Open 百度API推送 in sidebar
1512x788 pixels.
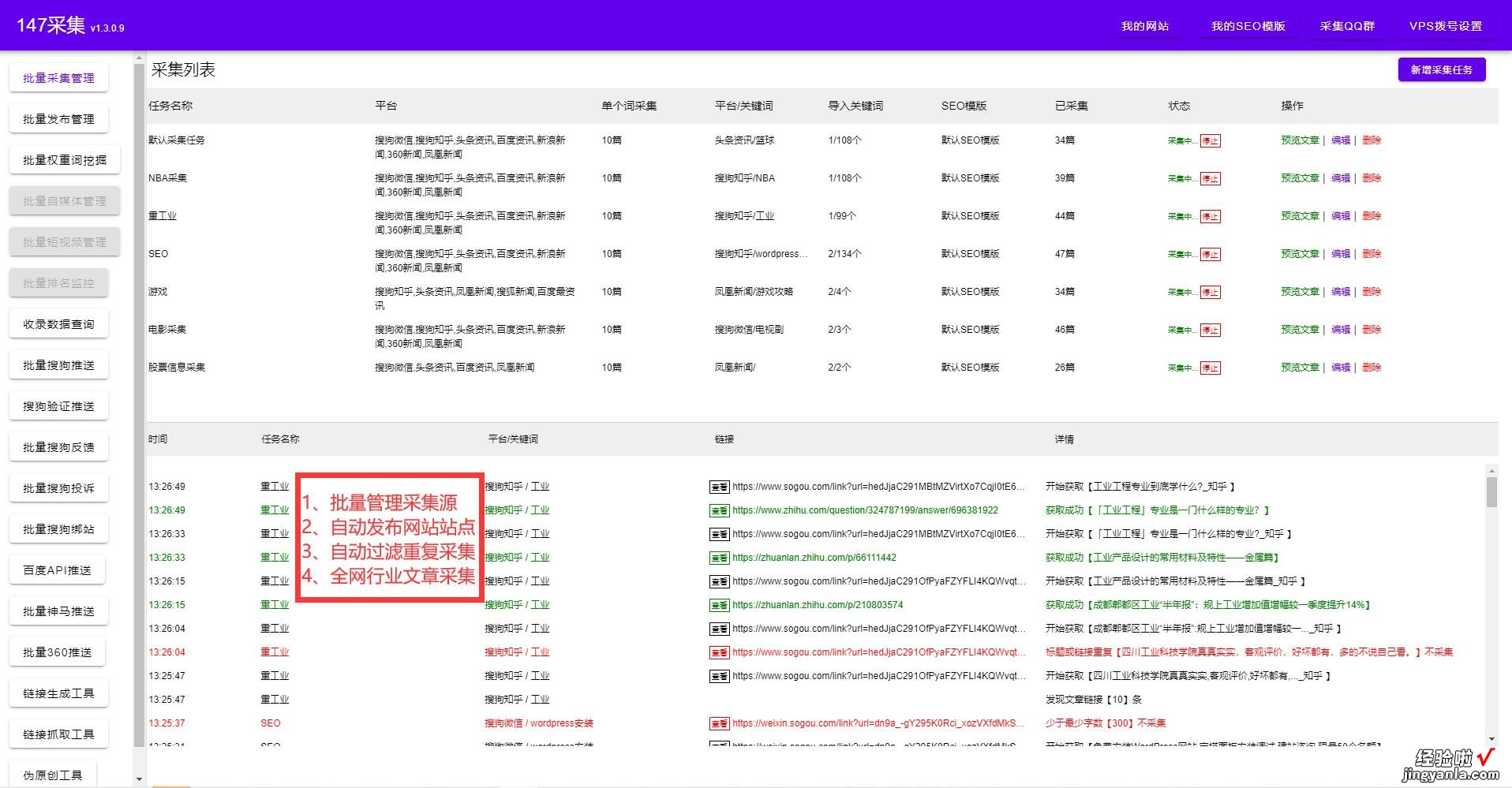[57, 570]
